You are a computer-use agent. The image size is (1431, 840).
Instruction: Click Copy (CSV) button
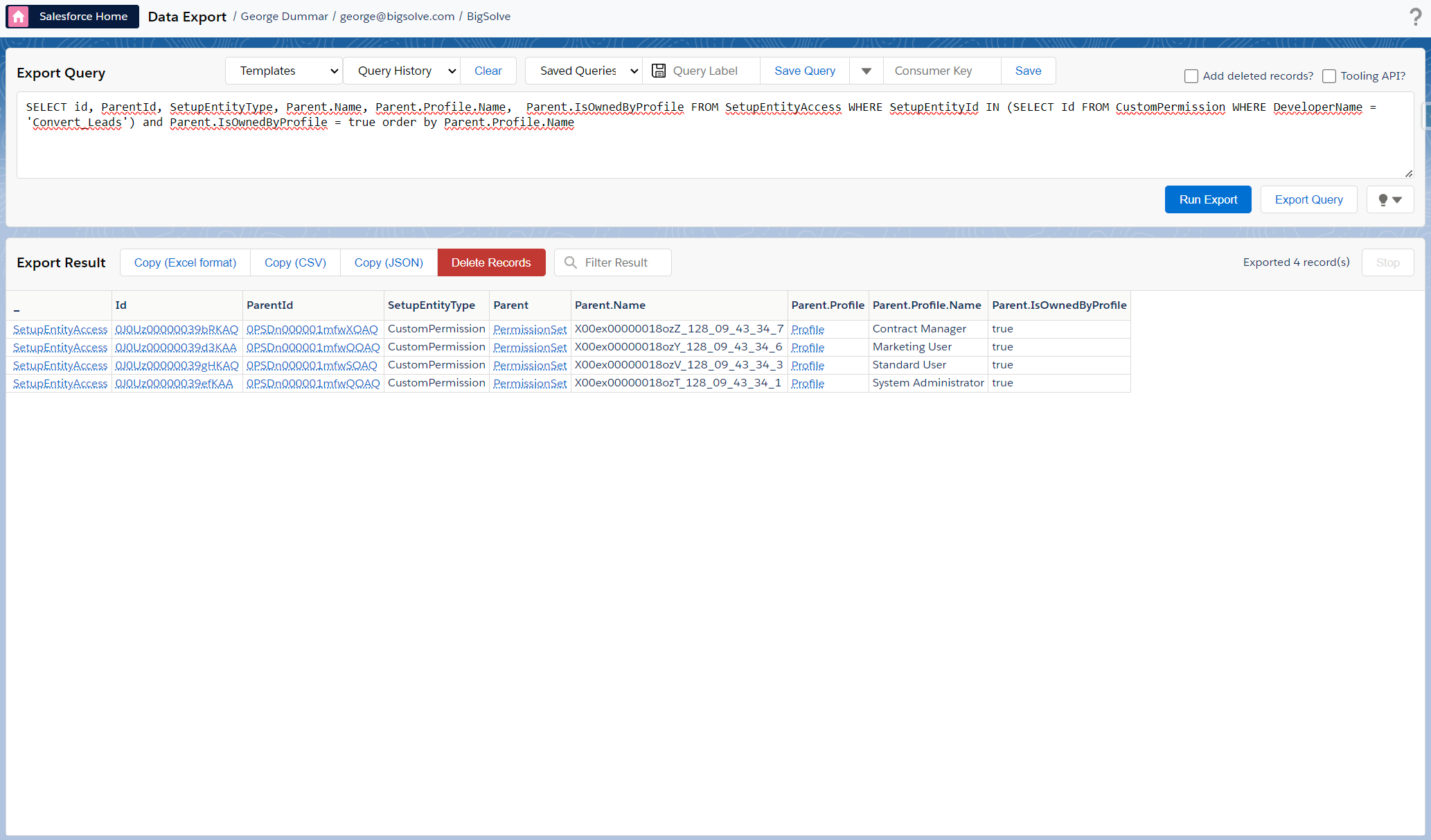click(x=295, y=262)
